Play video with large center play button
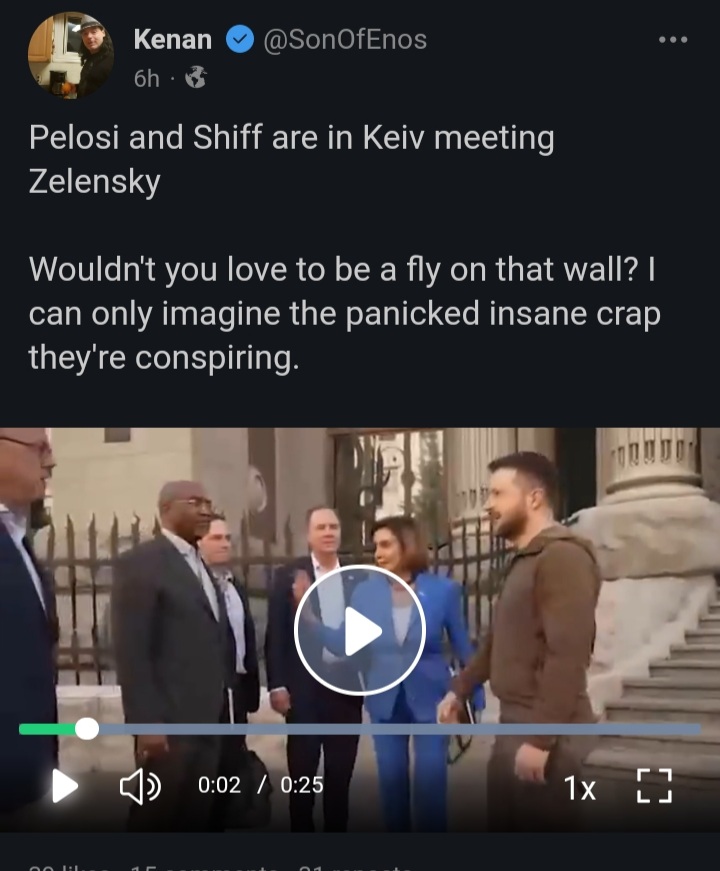Image resolution: width=720 pixels, height=871 pixels. [x=360, y=631]
